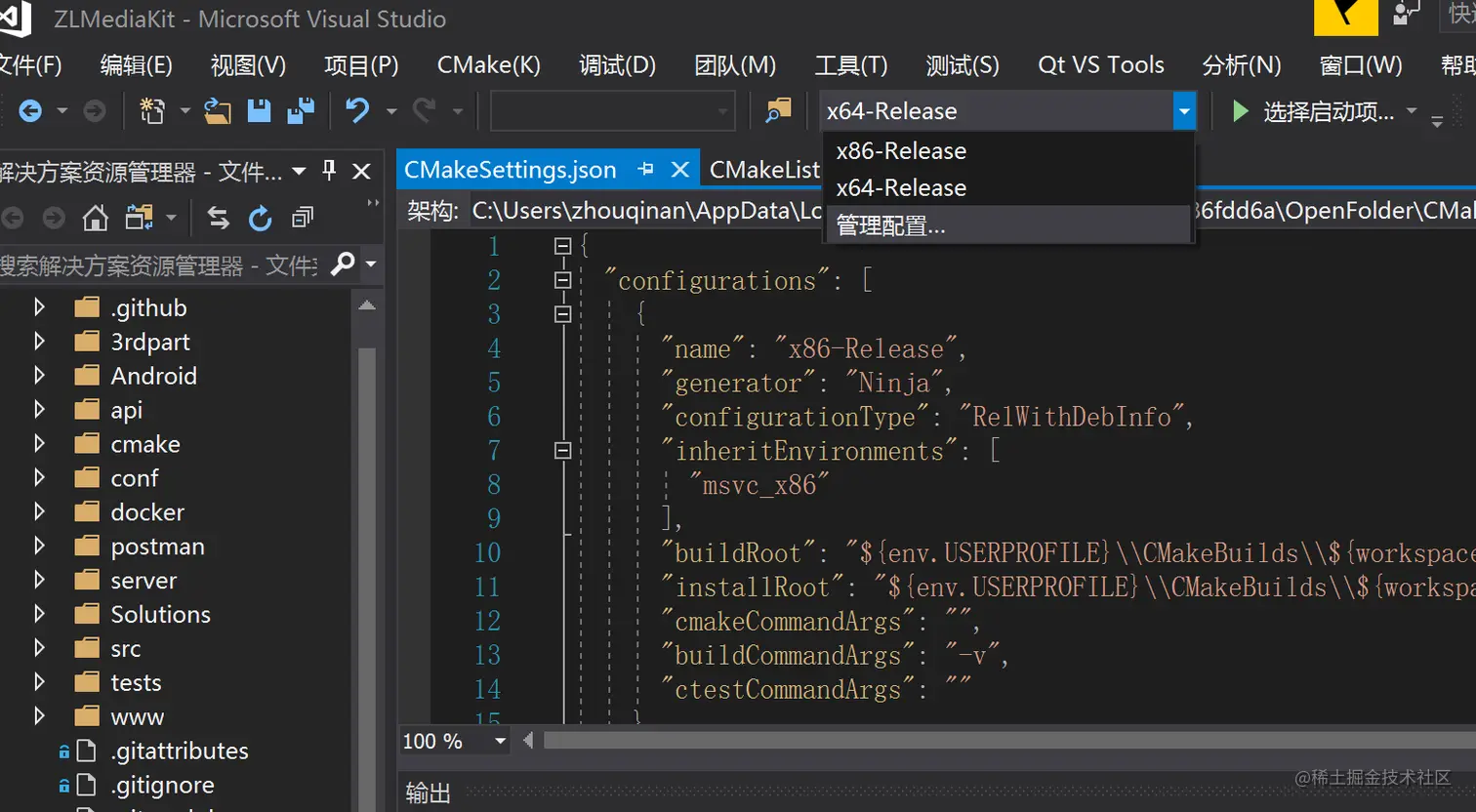
Task: Collapse the configurations array at line 2
Action: 562,280
